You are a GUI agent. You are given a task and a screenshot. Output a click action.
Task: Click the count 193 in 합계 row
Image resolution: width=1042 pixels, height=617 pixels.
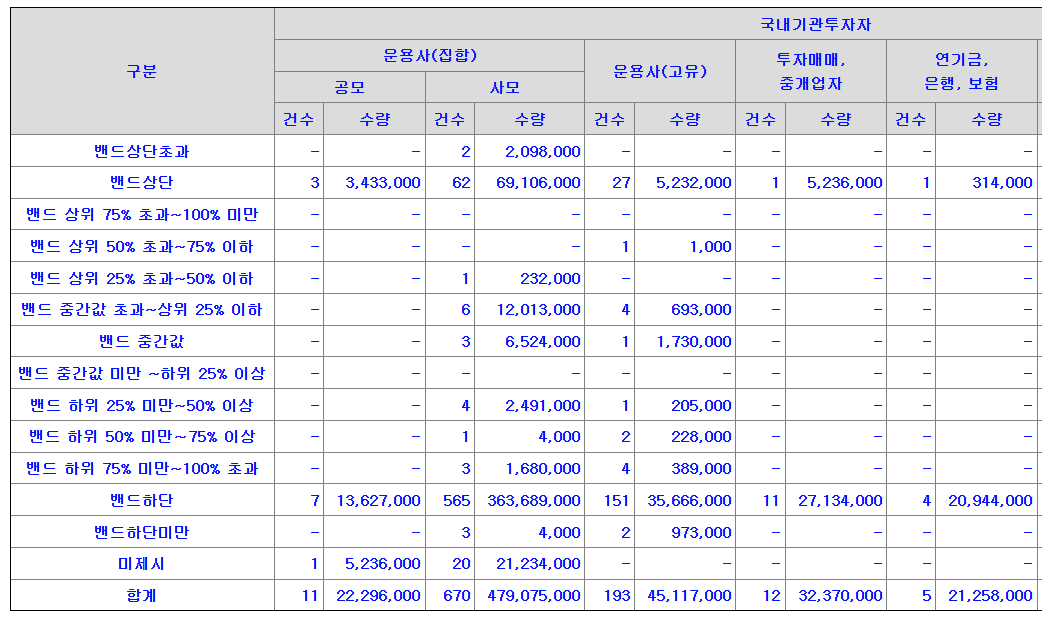point(617,596)
